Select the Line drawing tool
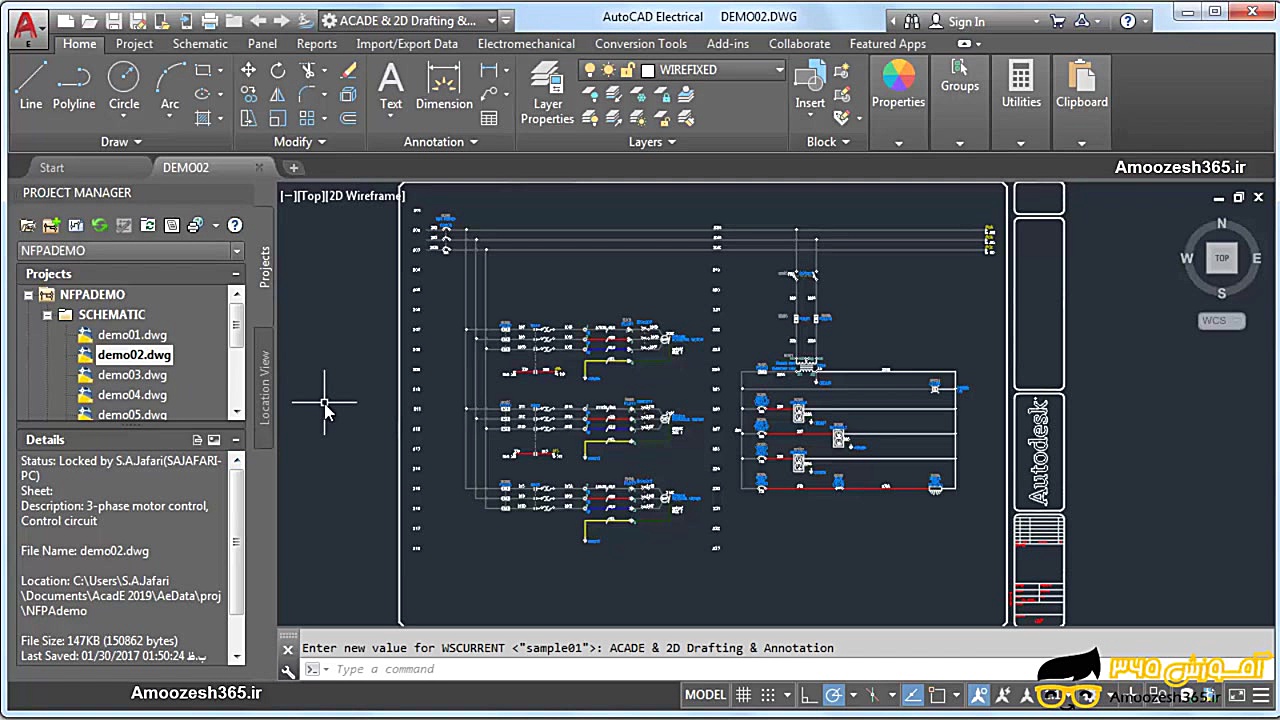The height and width of the screenshot is (720, 1280). point(31,85)
